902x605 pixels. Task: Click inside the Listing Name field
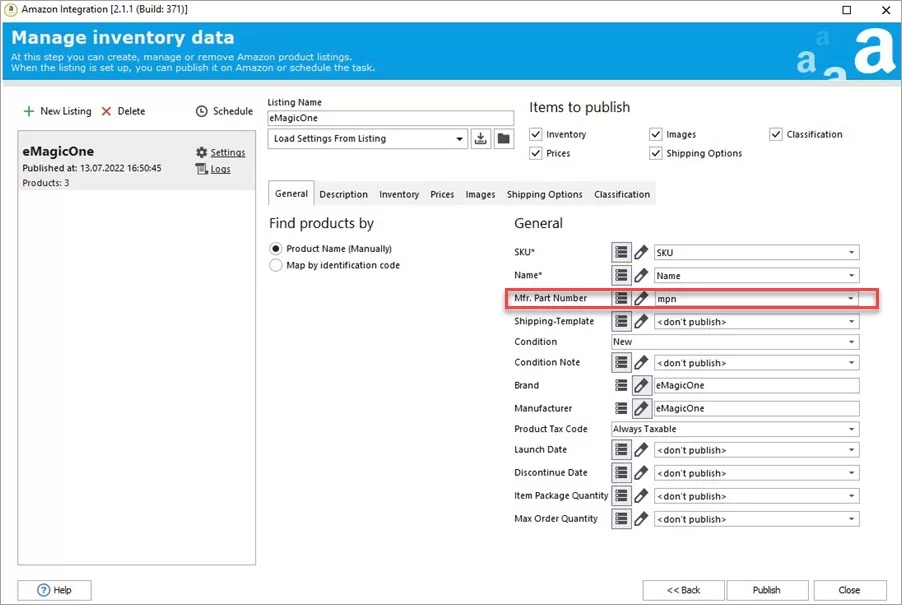389,117
